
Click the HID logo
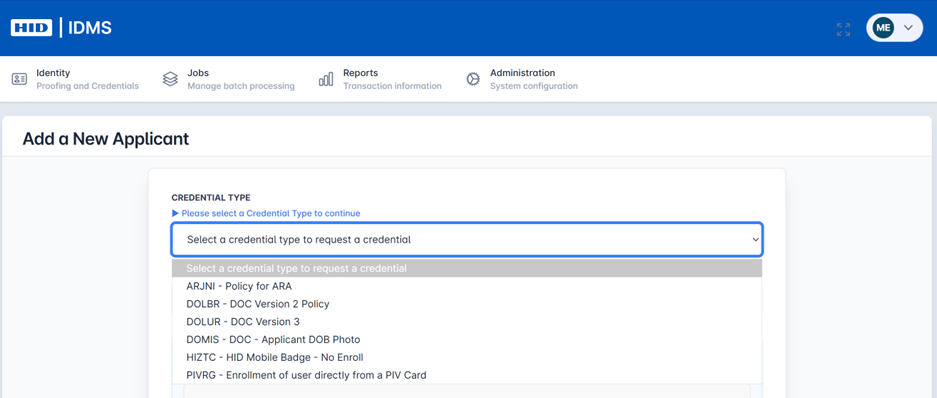pos(31,27)
